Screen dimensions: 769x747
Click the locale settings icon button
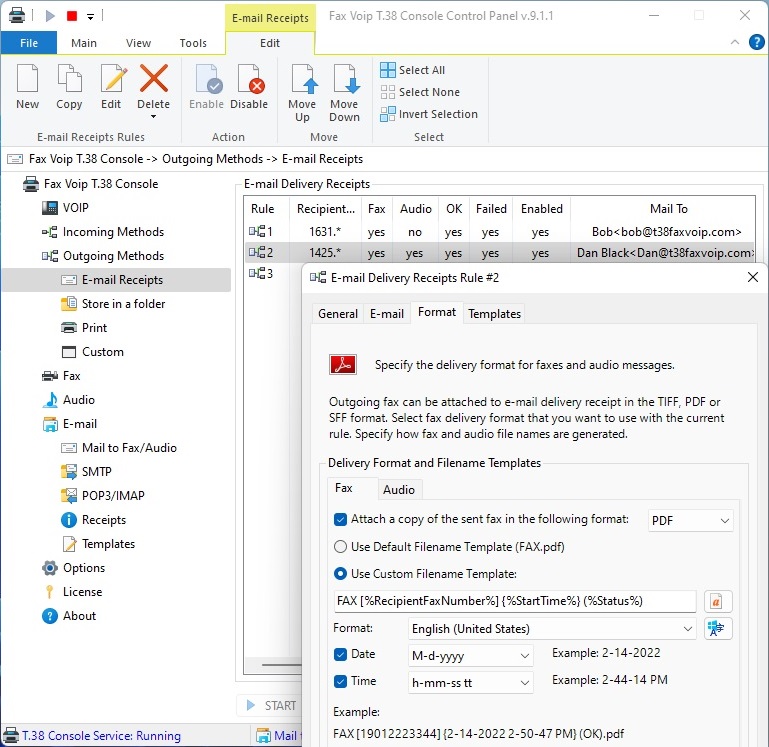718,629
